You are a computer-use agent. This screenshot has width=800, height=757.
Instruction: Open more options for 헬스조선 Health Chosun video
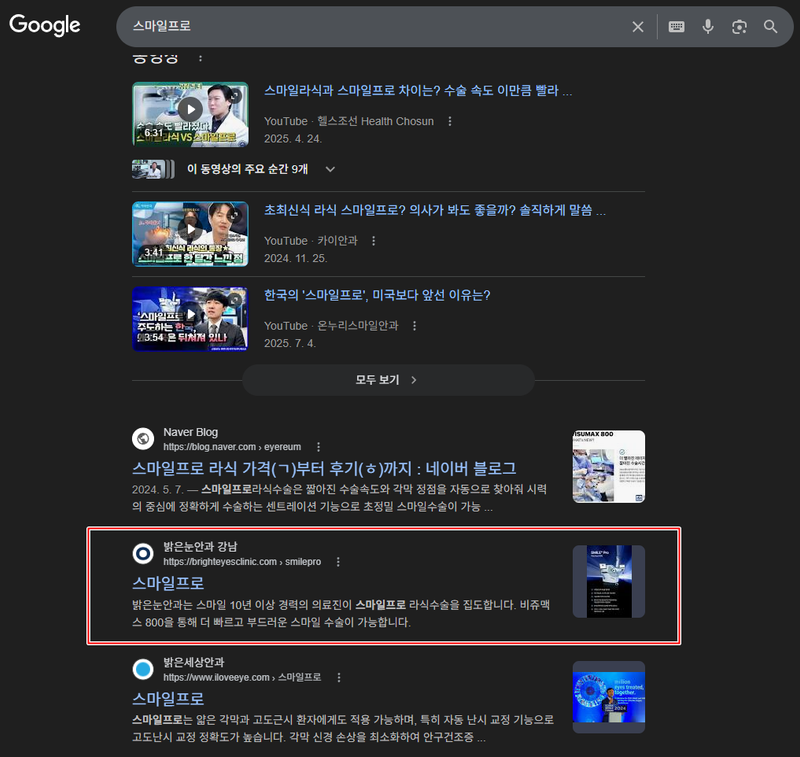pos(449,121)
